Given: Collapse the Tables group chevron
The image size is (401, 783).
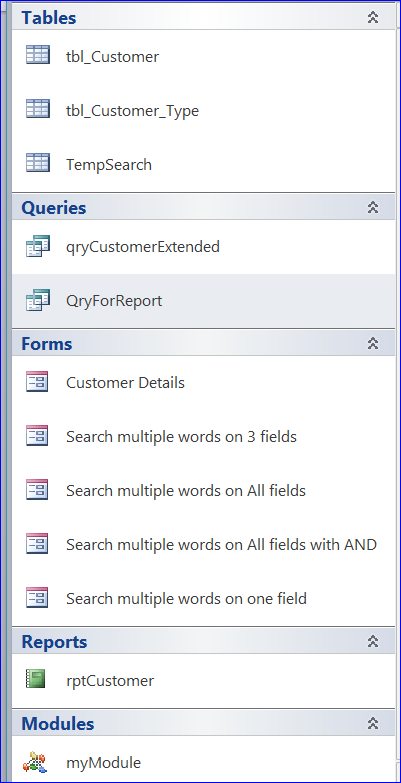Looking at the screenshot, I should 373,17.
